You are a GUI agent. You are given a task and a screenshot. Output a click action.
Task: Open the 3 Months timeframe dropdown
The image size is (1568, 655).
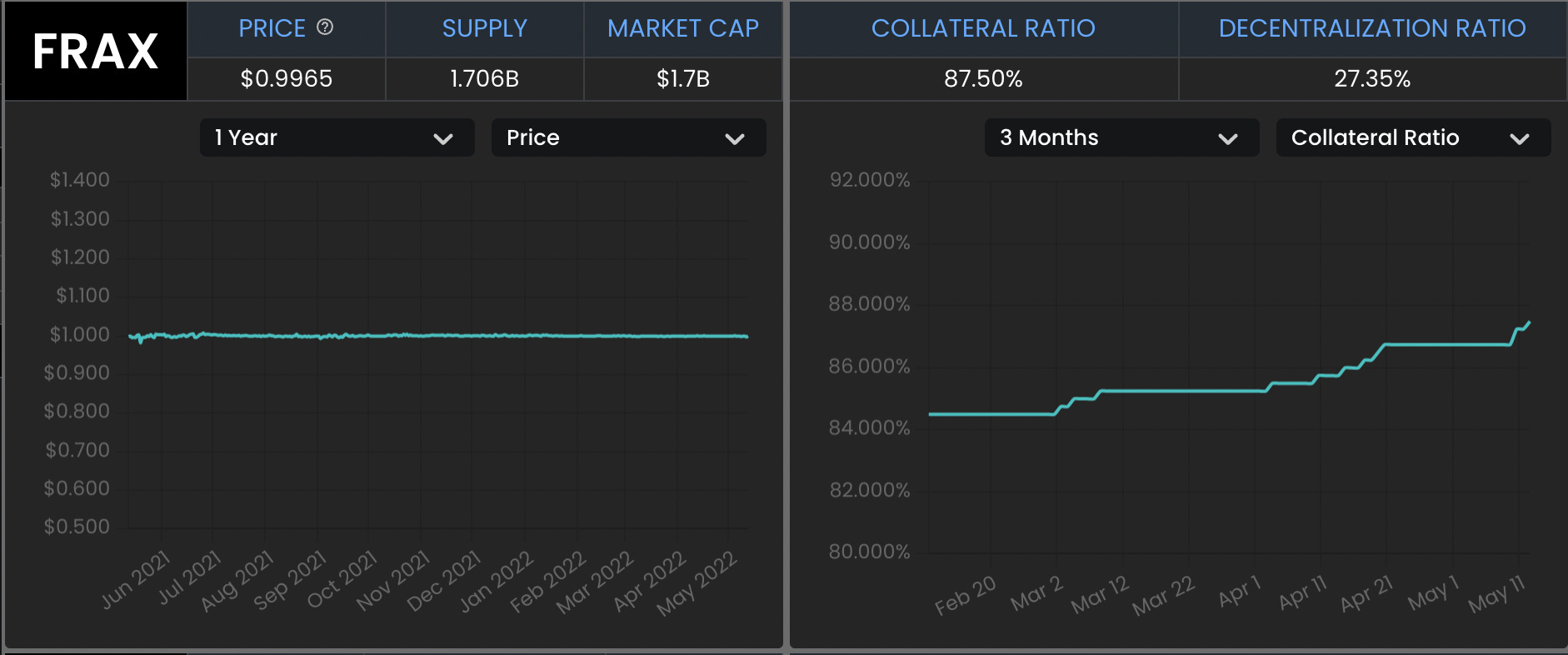(1121, 137)
